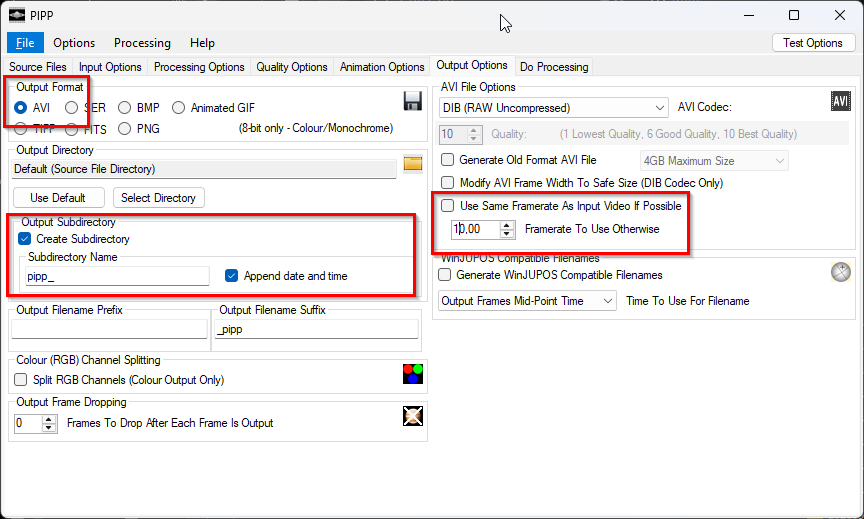Screen dimensions: 864x519
Task: Switch to the Processing Options tab
Action: click(199, 67)
